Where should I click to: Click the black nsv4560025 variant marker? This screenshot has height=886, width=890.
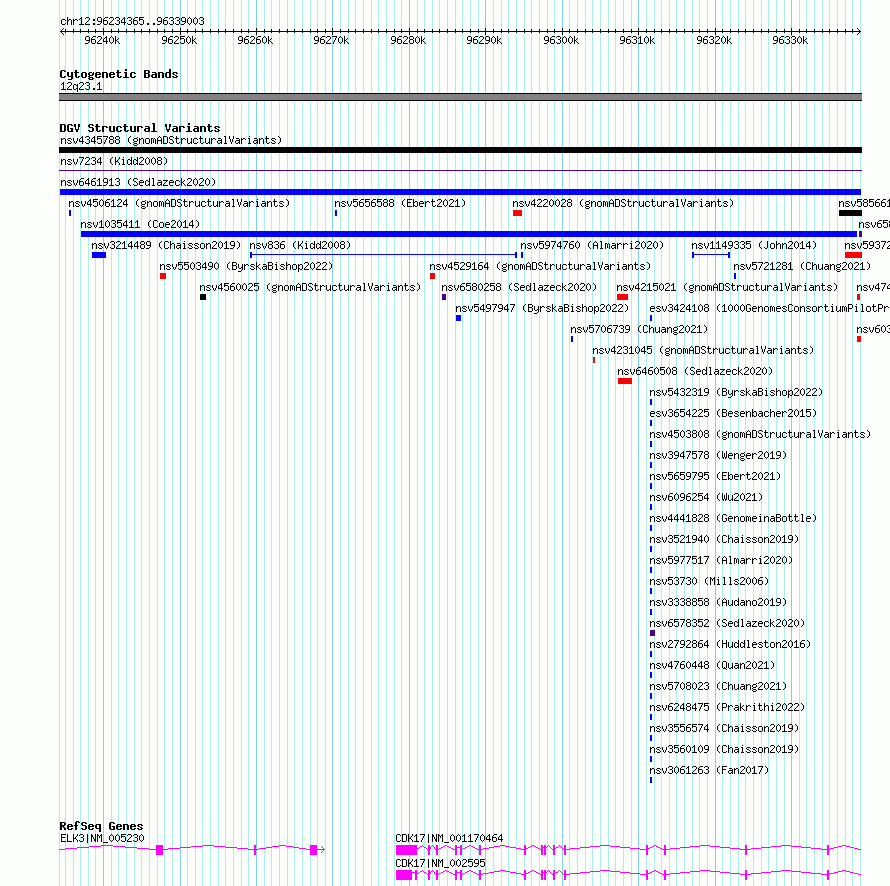point(203,297)
